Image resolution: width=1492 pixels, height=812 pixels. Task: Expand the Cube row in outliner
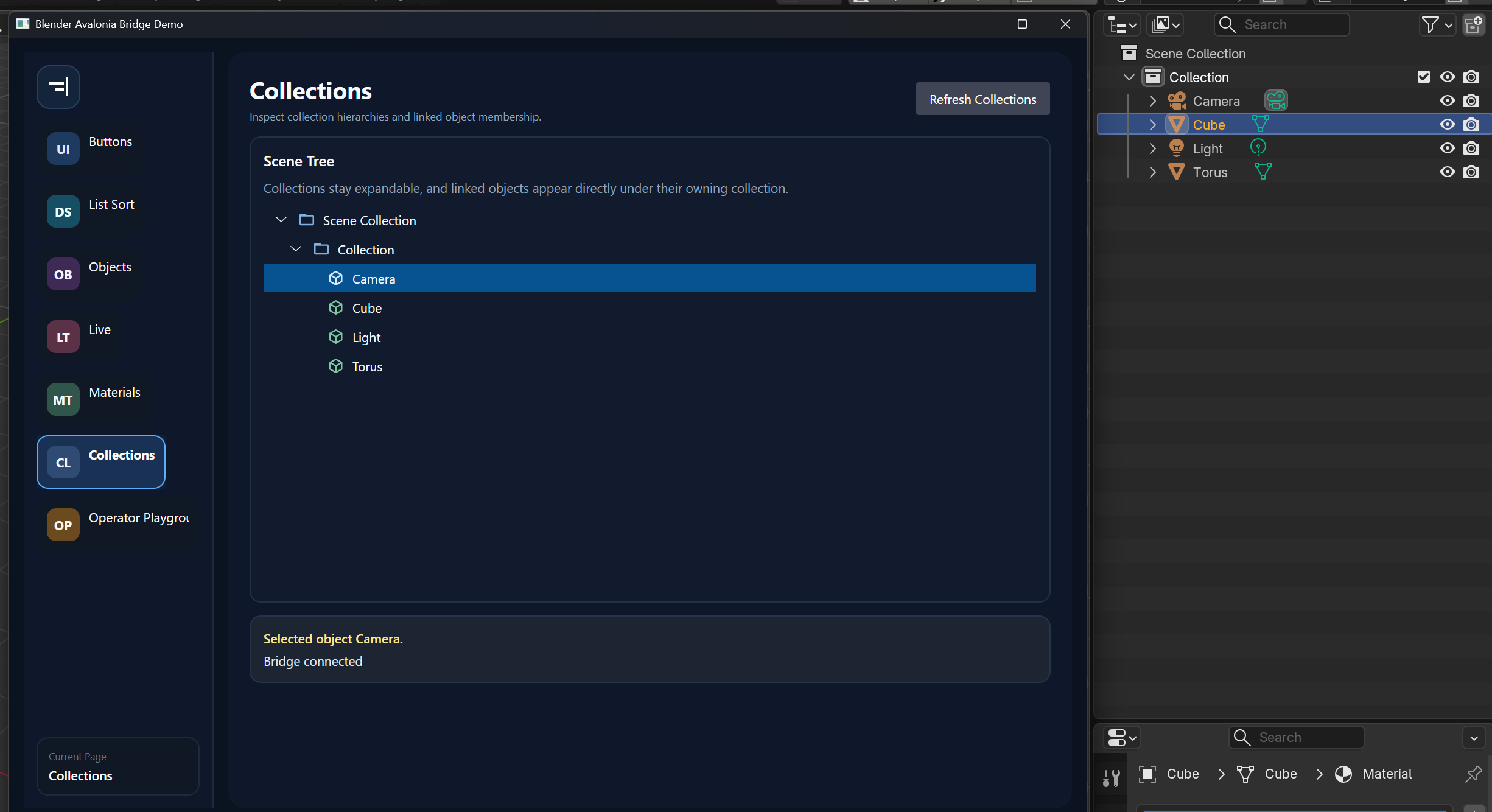coord(1152,124)
